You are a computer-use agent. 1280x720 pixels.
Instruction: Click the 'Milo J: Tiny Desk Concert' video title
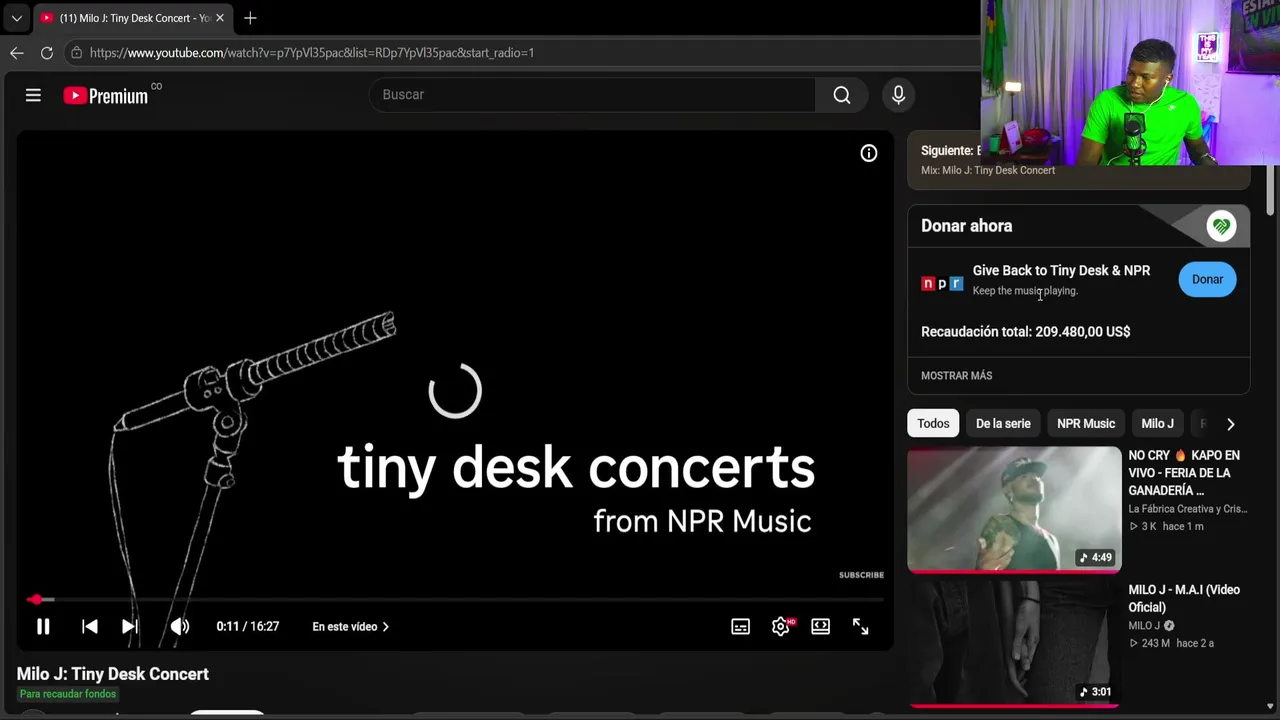tap(113, 674)
